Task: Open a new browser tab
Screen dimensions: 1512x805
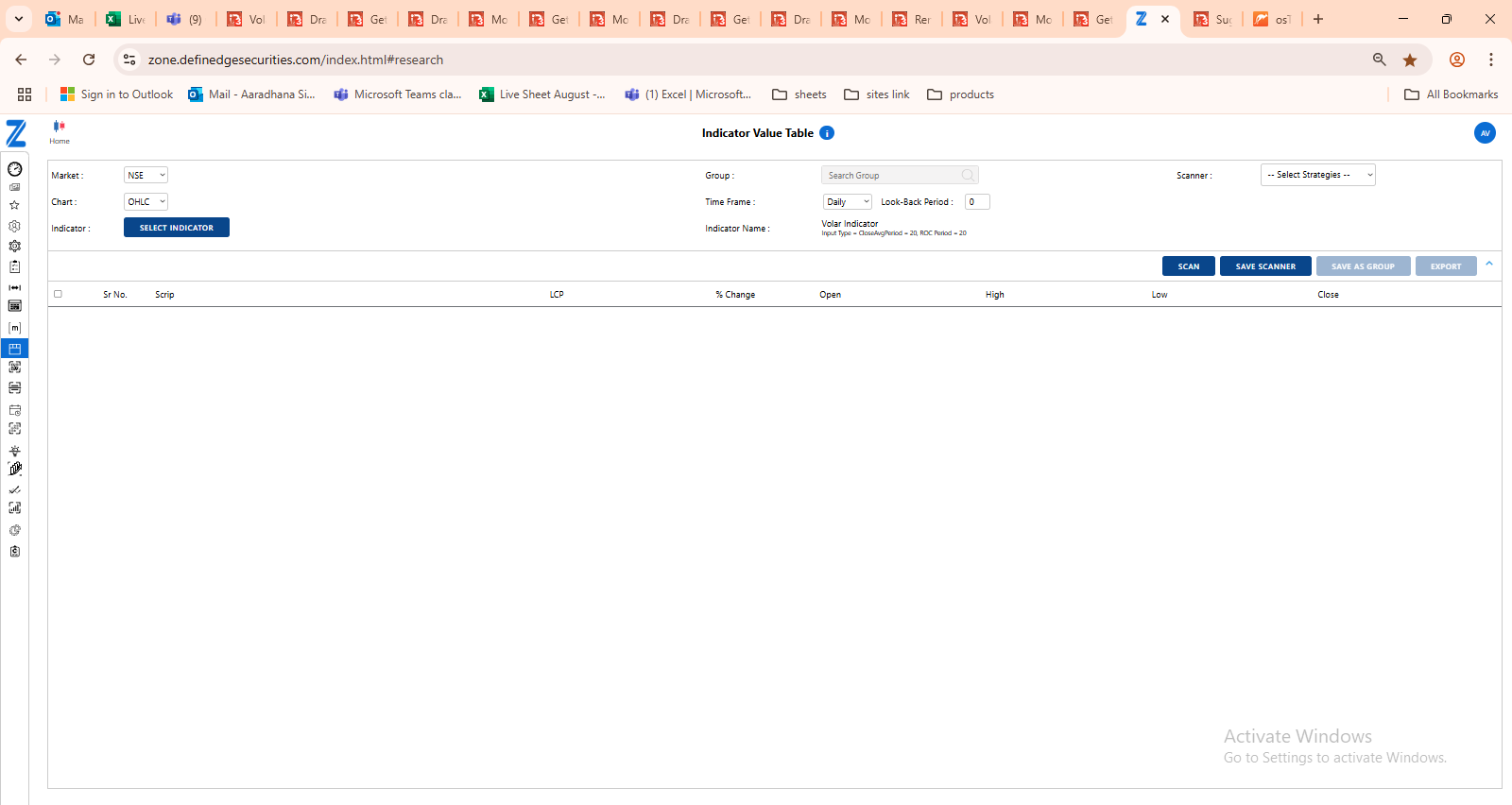Action: (x=1318, y=19)
